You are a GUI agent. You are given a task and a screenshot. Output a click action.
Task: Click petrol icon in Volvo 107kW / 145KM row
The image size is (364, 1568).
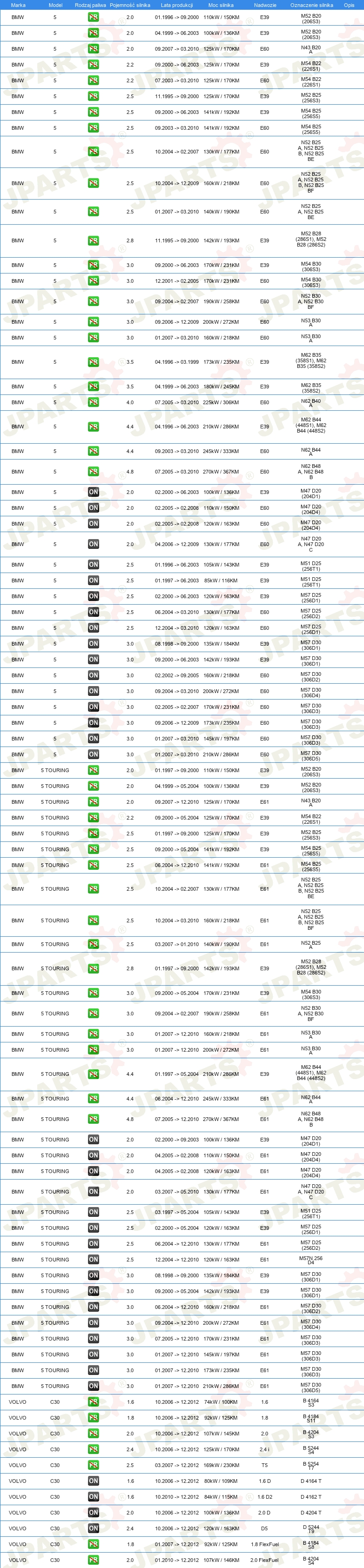coord(93,1434)
